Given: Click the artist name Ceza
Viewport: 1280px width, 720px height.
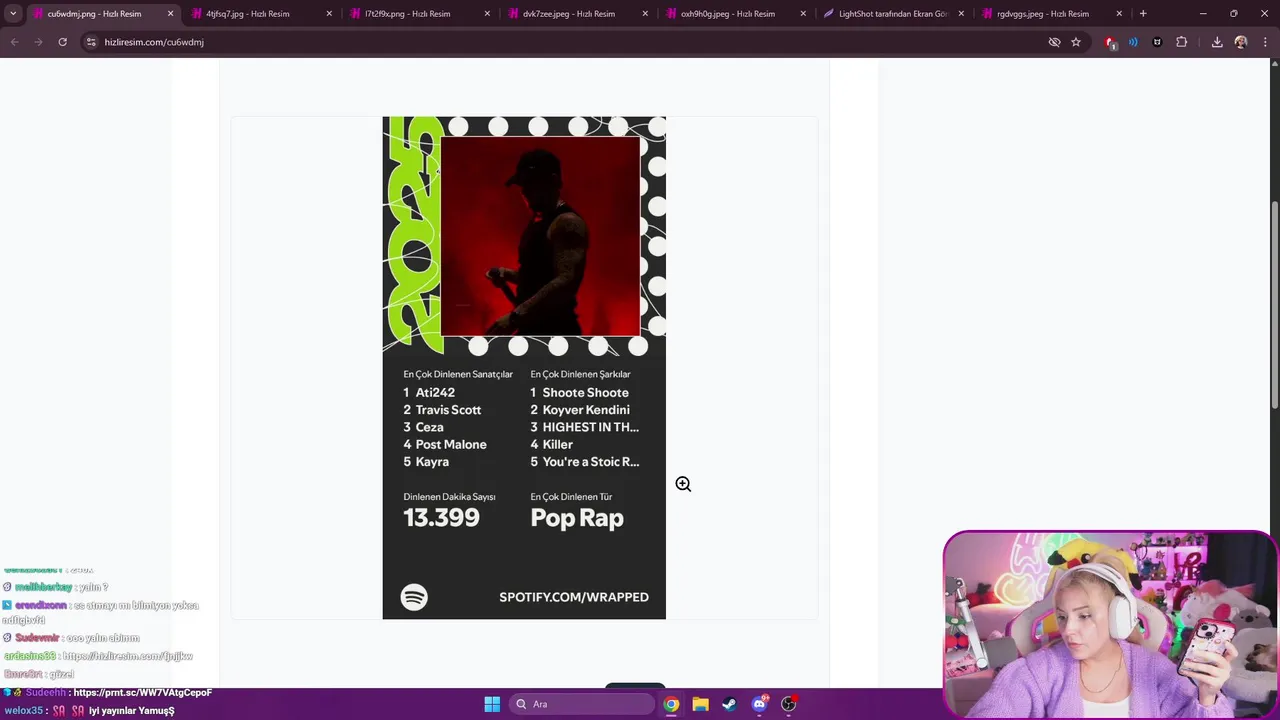Looking at the screenshot, I should tap(429, 427).
